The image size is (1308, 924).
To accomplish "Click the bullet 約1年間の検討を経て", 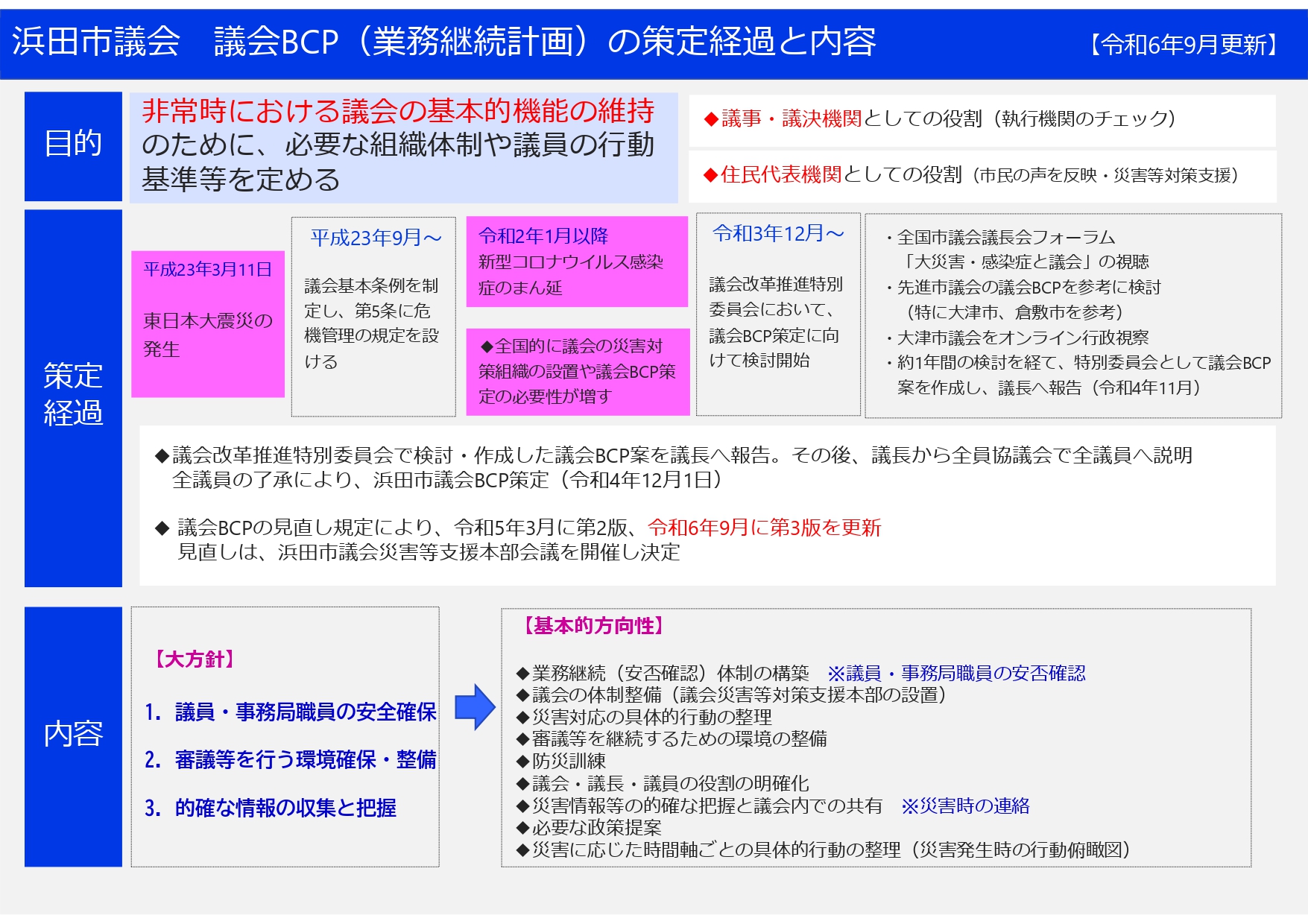I will tap(1078, 375).
